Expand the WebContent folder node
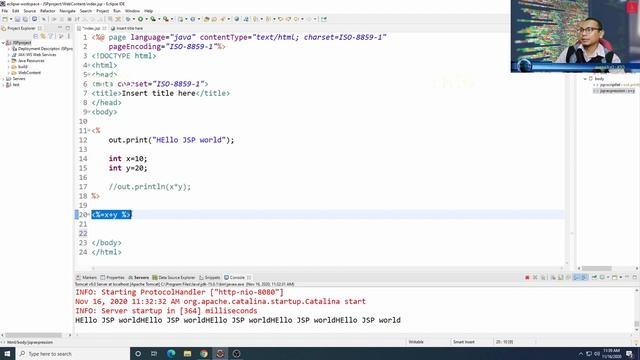This screenshot has height=360, width=640. coord(9,73)
